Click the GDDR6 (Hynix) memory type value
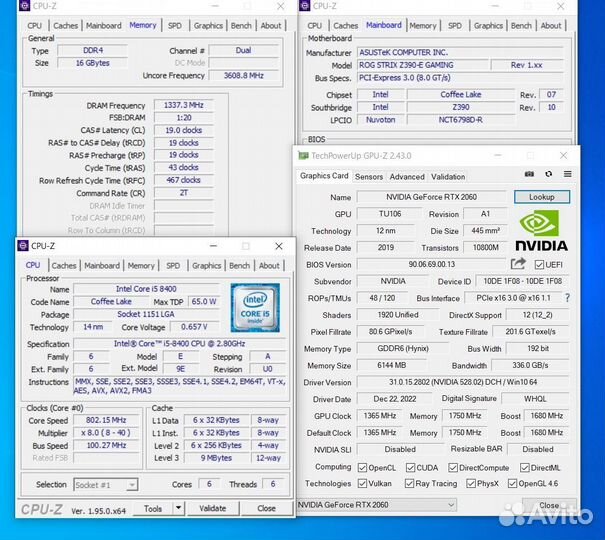This screenshot has height=540, width=605. [402, 349]
